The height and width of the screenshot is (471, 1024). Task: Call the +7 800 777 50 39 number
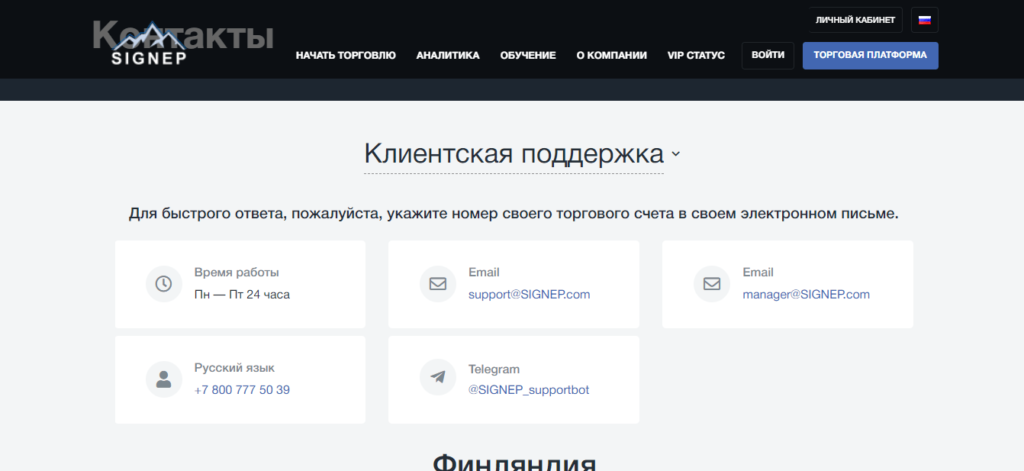242,390
